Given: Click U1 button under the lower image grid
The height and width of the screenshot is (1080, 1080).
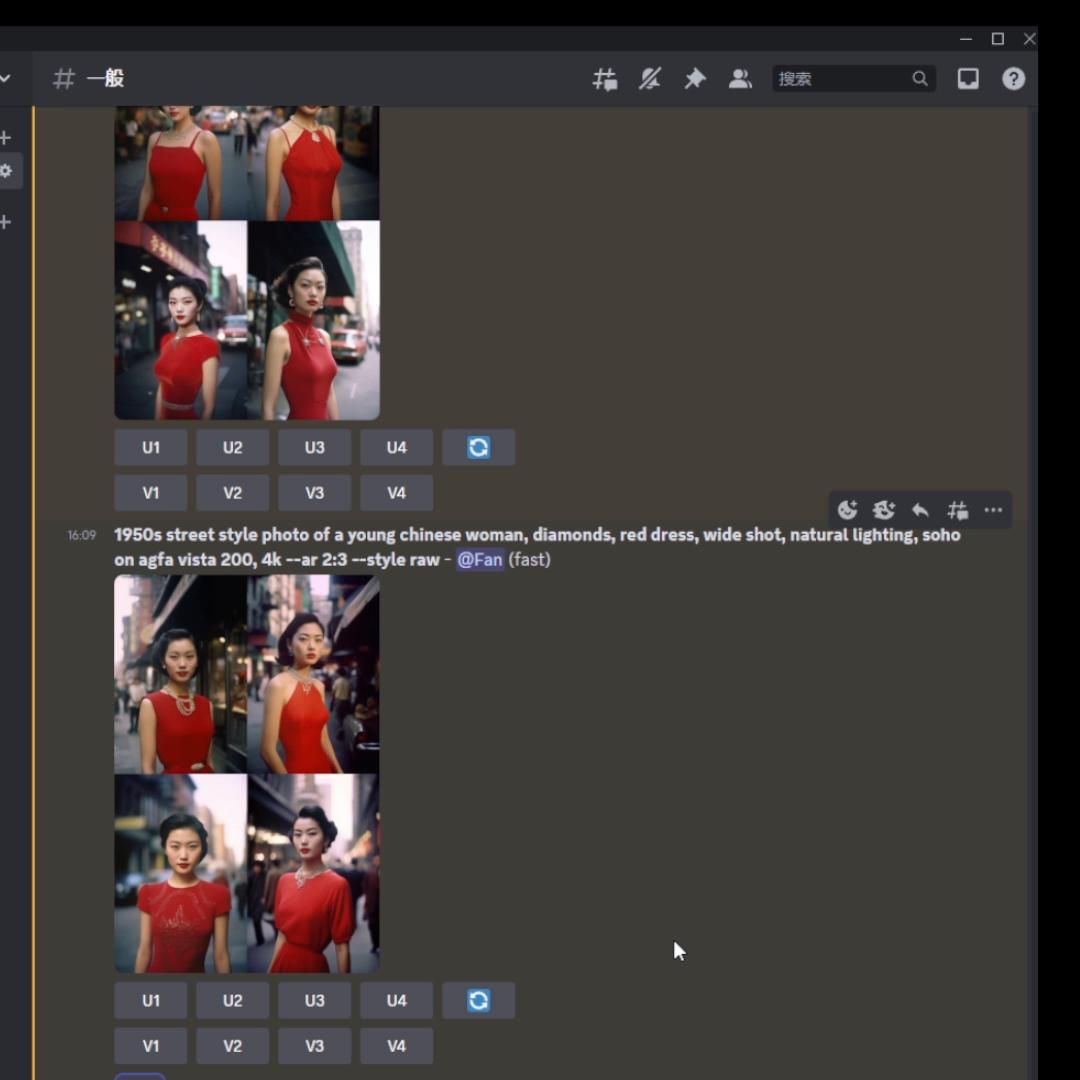Looking at the screenshot, I should [x=151, y=1000].
